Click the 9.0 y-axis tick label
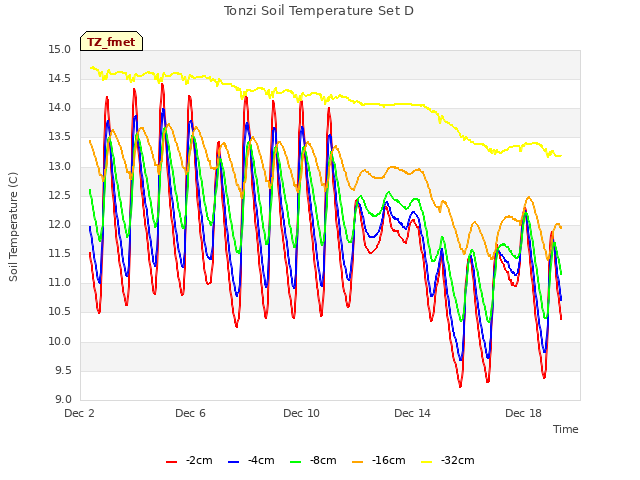This screenshot has width=640, height=480. click(x=63, y=399)
